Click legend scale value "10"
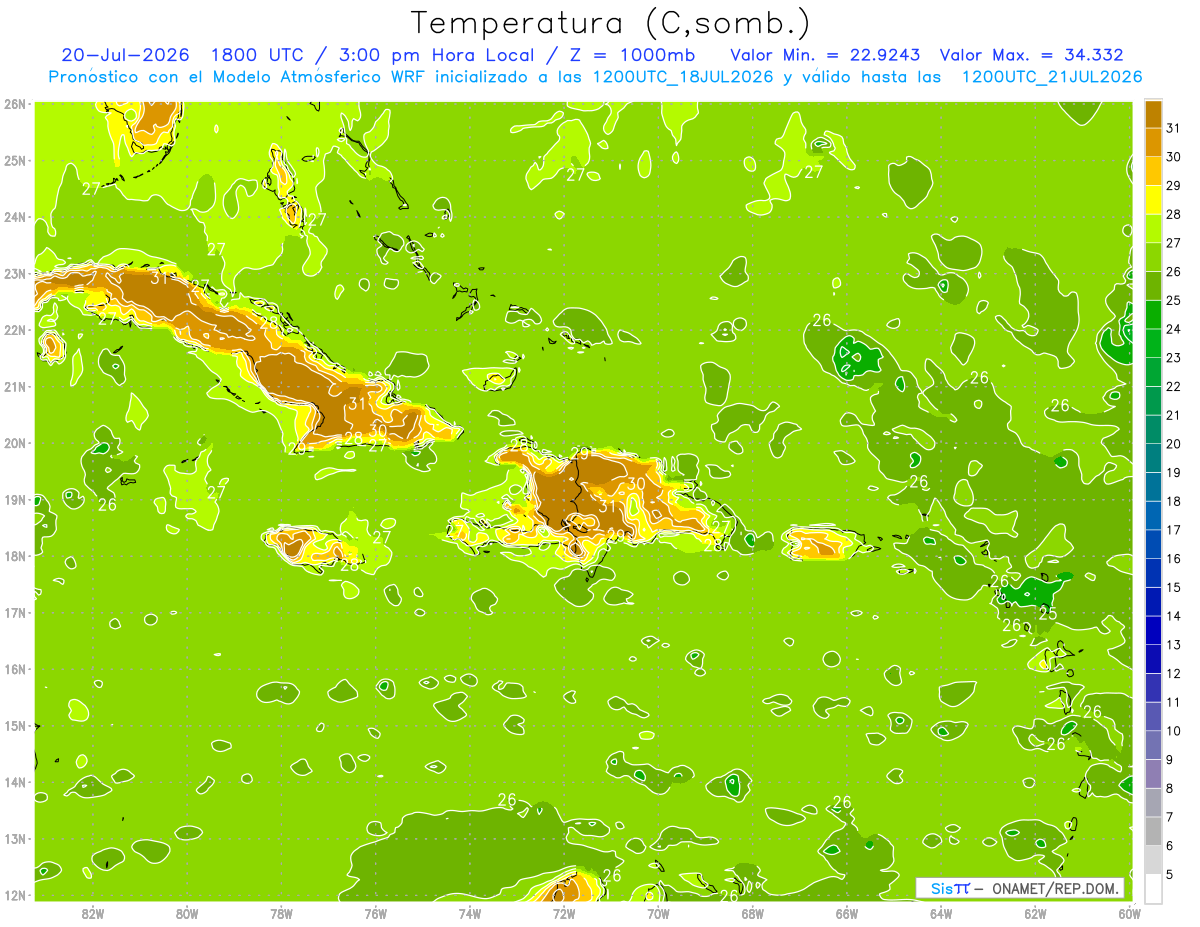1200x927 pixels. (x=1173, y=731)
